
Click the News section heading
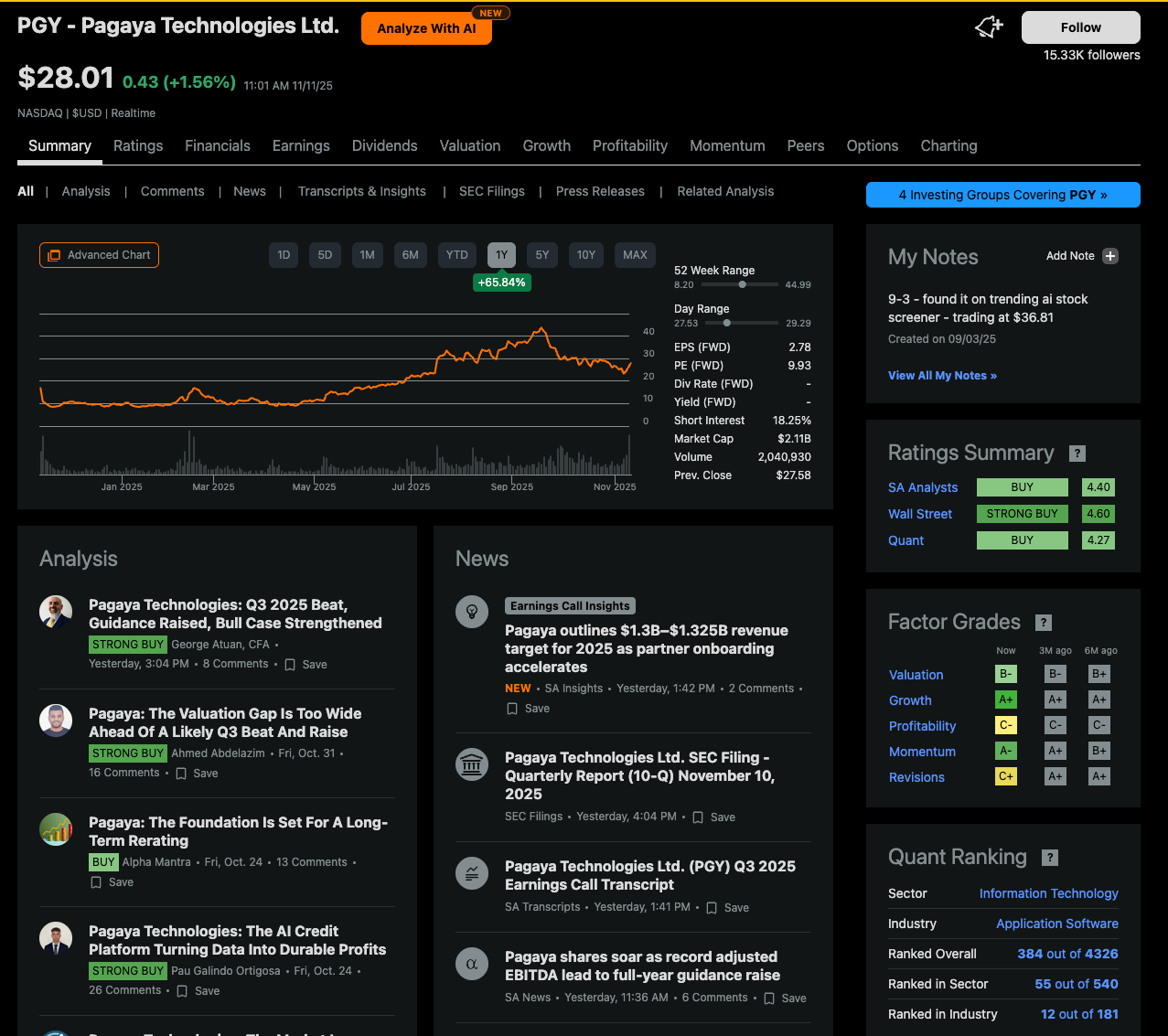point(482,559)
